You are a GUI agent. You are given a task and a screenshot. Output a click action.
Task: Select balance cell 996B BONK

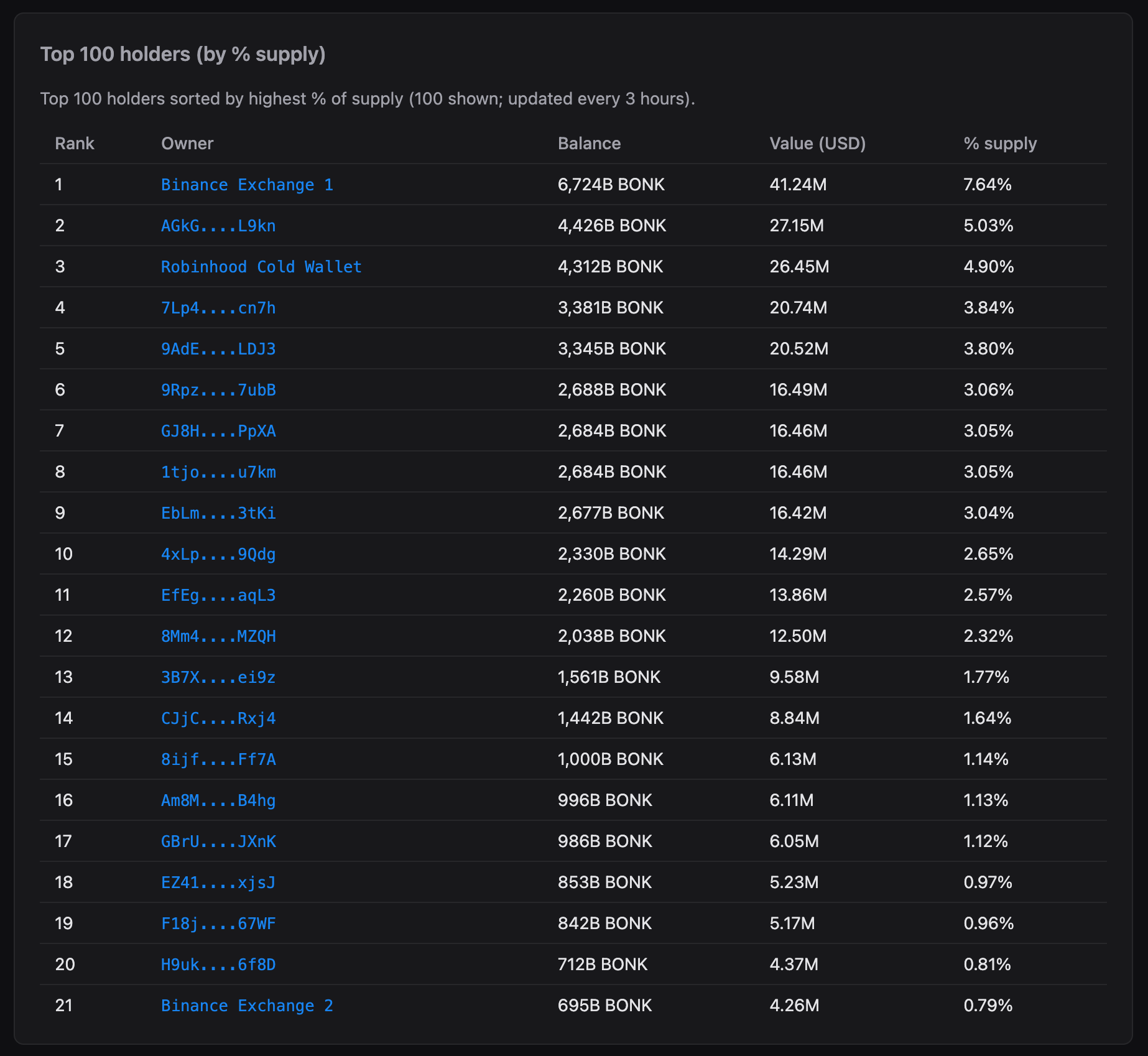tap(605, 800)
